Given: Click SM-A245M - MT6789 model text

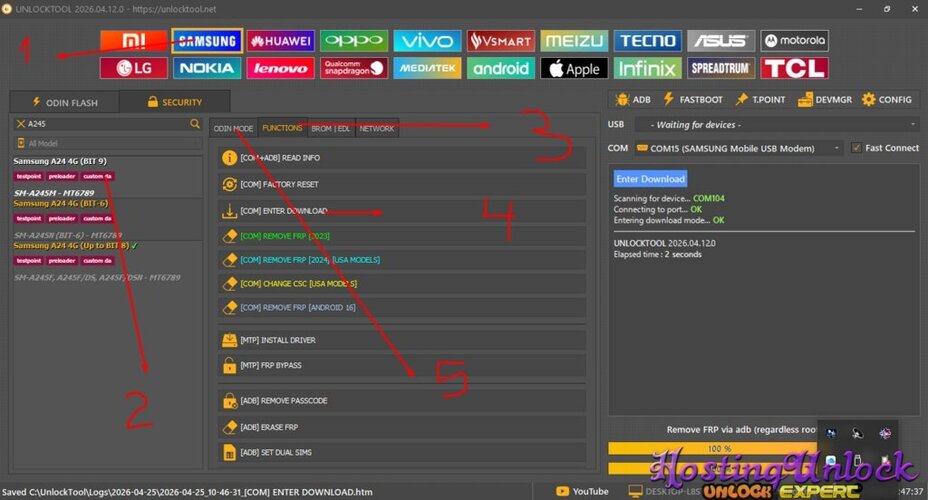Looking at the screenshot, I should pyautogui.click(x=54, y=193).
